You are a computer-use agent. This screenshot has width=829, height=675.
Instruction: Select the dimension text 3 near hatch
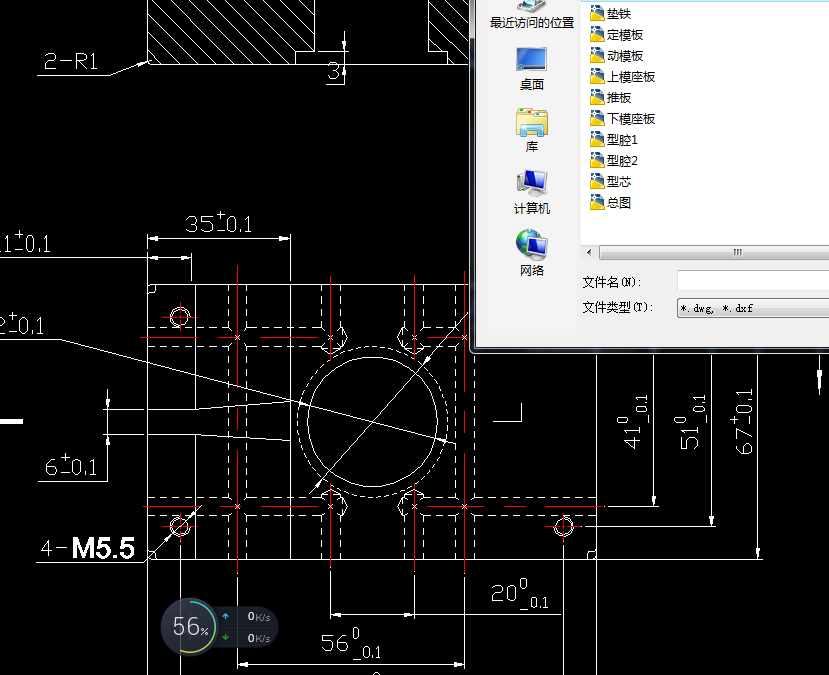point(333,70)
